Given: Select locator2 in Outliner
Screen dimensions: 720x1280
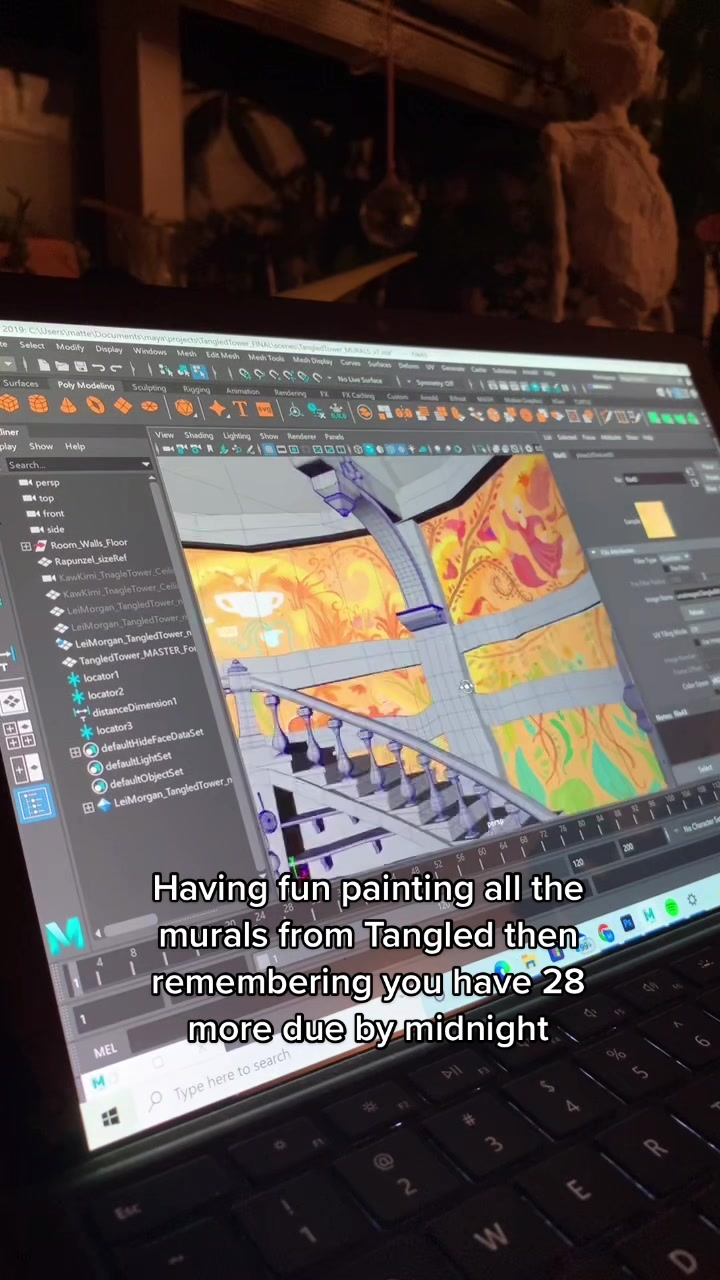Looking at the screenshot, I should pos(105,693).
